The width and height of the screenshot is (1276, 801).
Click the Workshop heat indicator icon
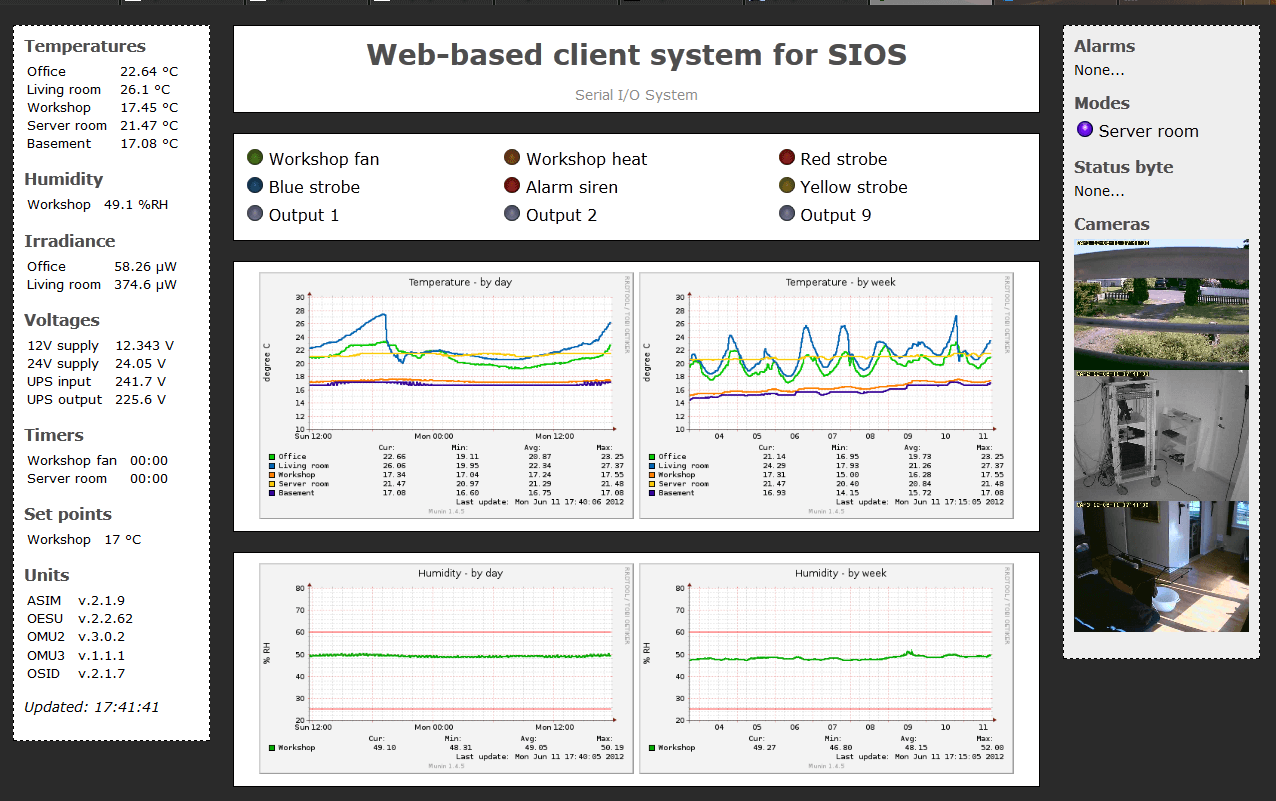click(x=512, y=158)
